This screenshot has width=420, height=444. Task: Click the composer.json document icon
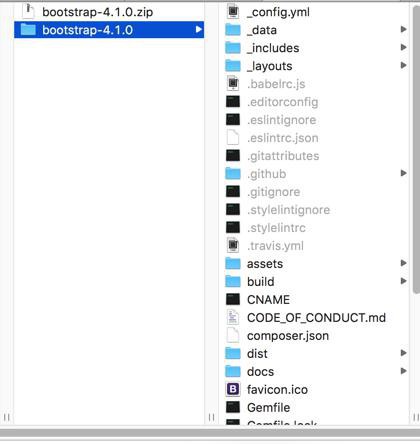(x=233, y=336)
